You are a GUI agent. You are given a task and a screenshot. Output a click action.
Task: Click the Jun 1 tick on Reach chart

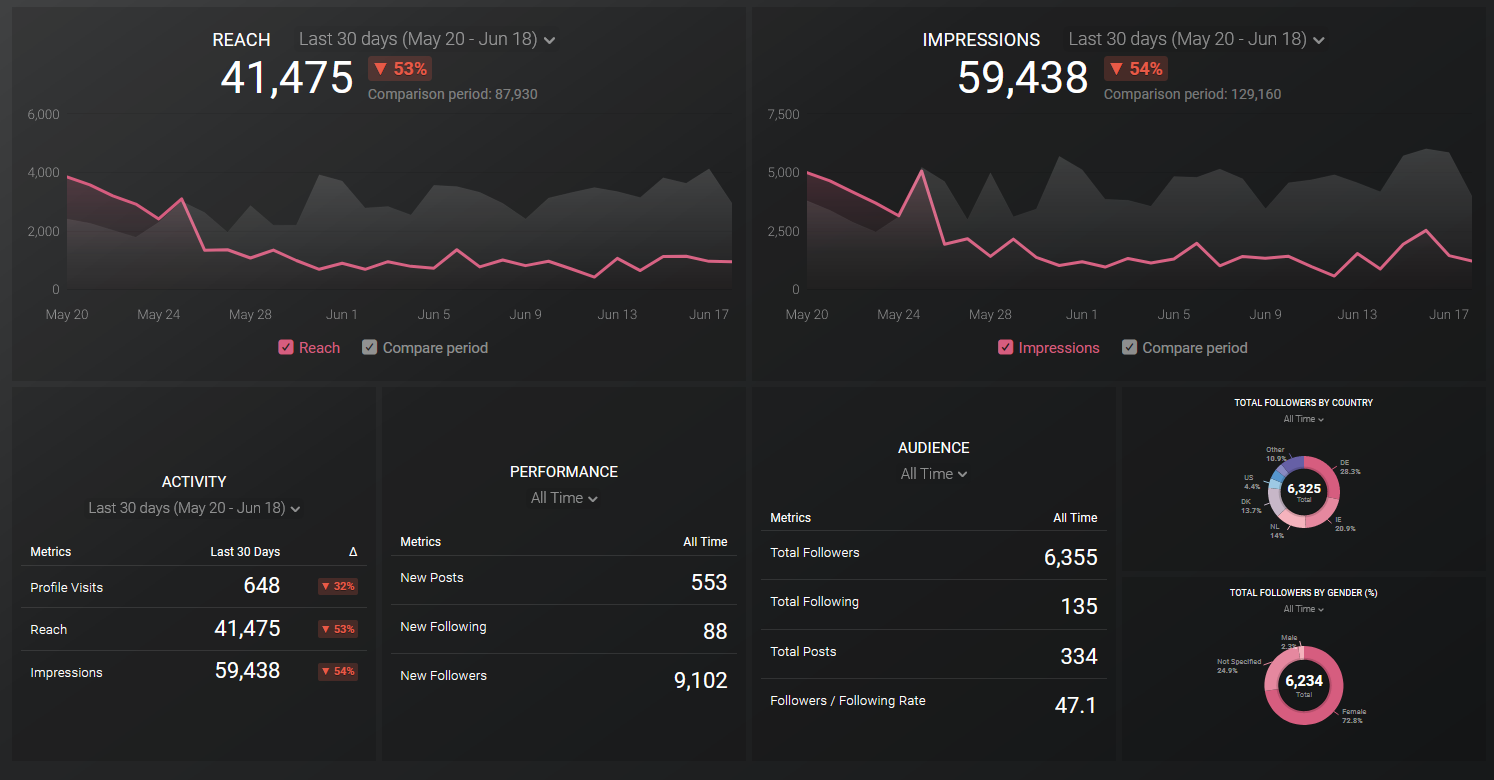[342, 314]
